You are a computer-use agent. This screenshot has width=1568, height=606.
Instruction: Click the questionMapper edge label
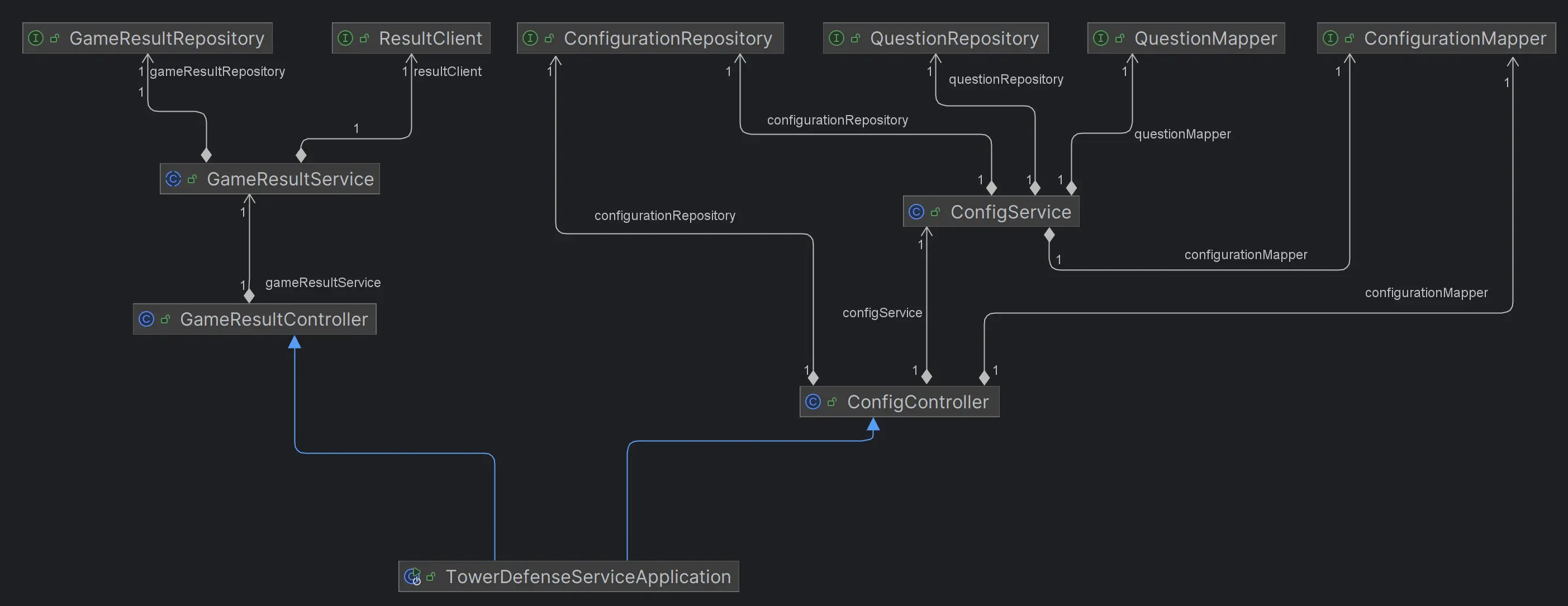click(x=1182, y=135)
